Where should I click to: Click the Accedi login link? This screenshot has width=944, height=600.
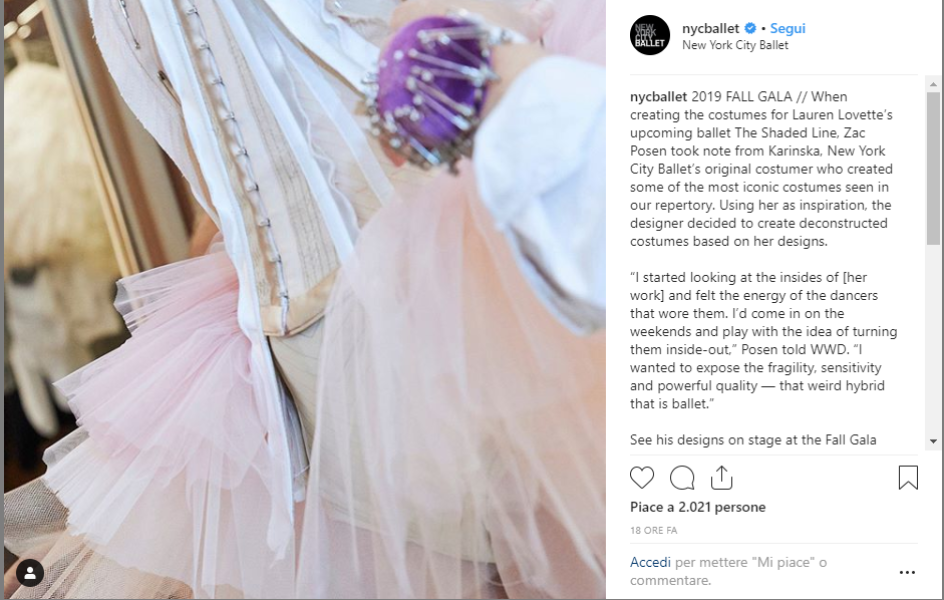click(x=650, y=562)
